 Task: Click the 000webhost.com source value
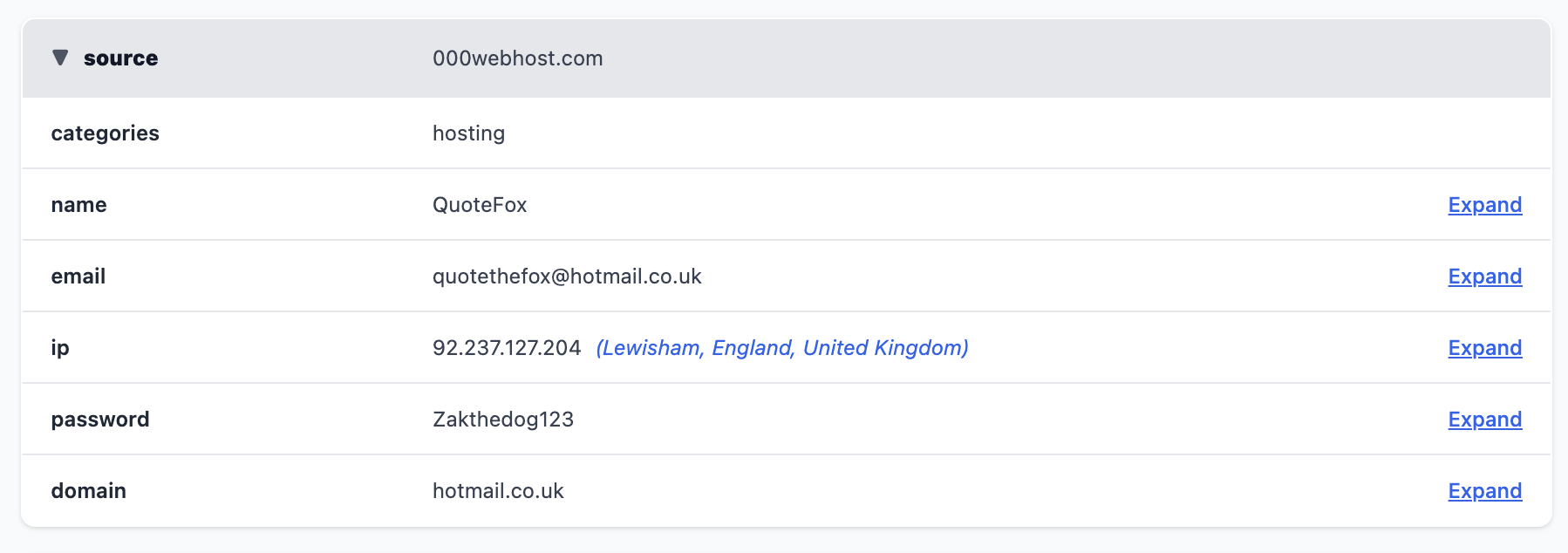click(517, 58)
